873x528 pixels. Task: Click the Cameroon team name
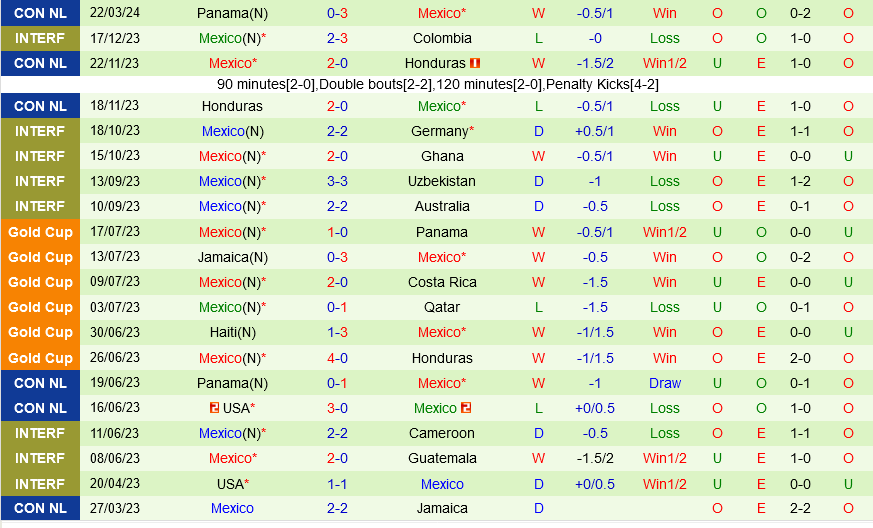442,433
